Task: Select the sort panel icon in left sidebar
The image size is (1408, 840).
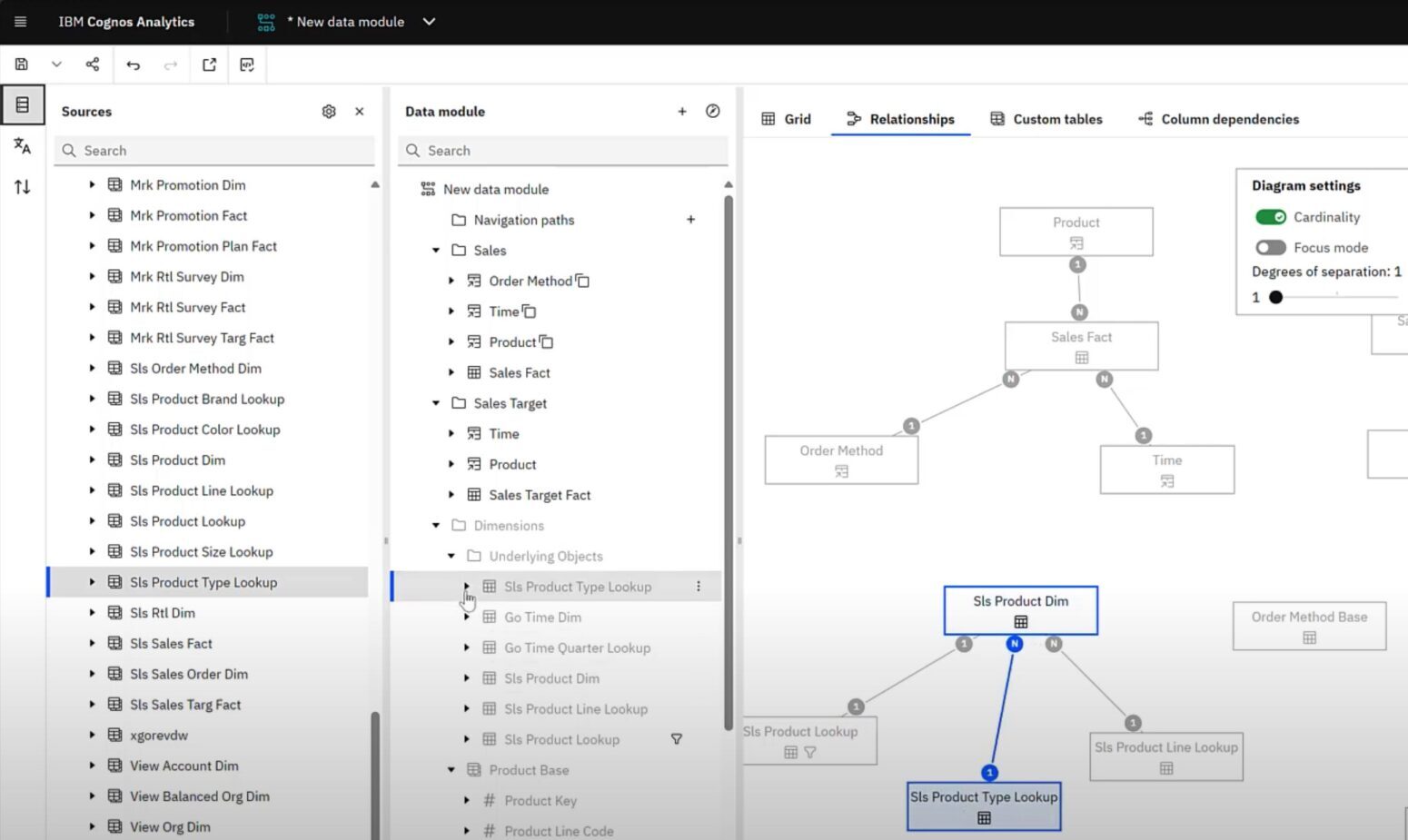Action: pos(22,186)
